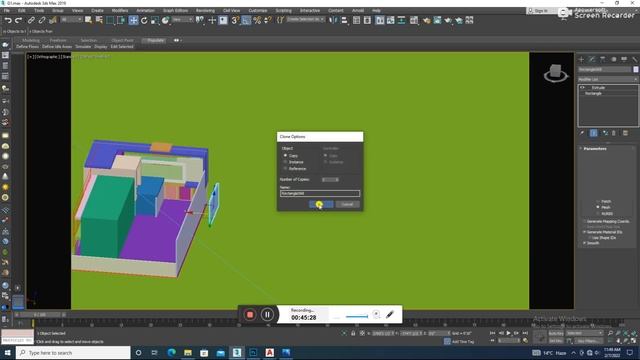The image size is (640, 360).
Task: Open the Windows Start menu
Action: [7, 353]
